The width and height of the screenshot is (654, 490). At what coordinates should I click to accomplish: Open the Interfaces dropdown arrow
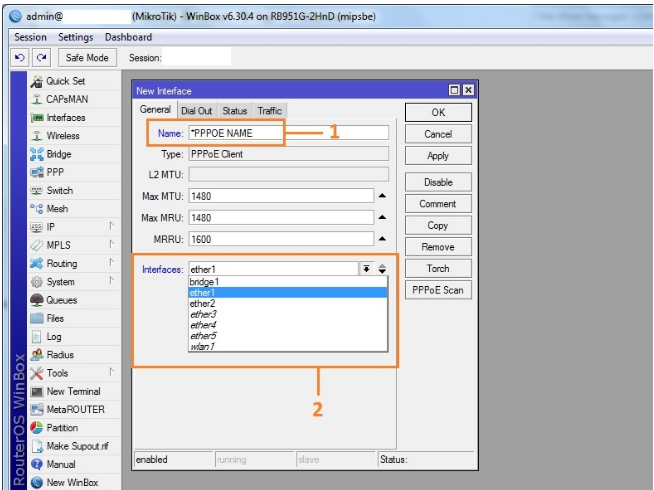click(366, 269)
